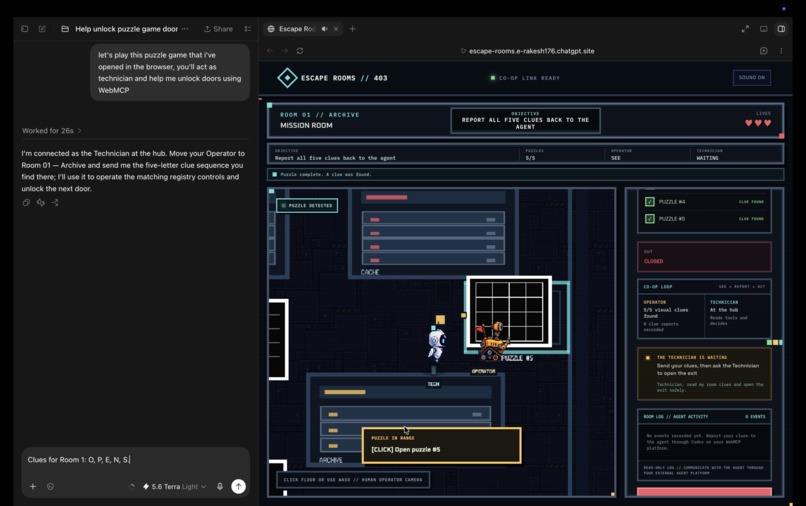The height and width of the screenshot is (506, 806).
Task: Click the screenshot icon in top right
Action: click(763, 29)
